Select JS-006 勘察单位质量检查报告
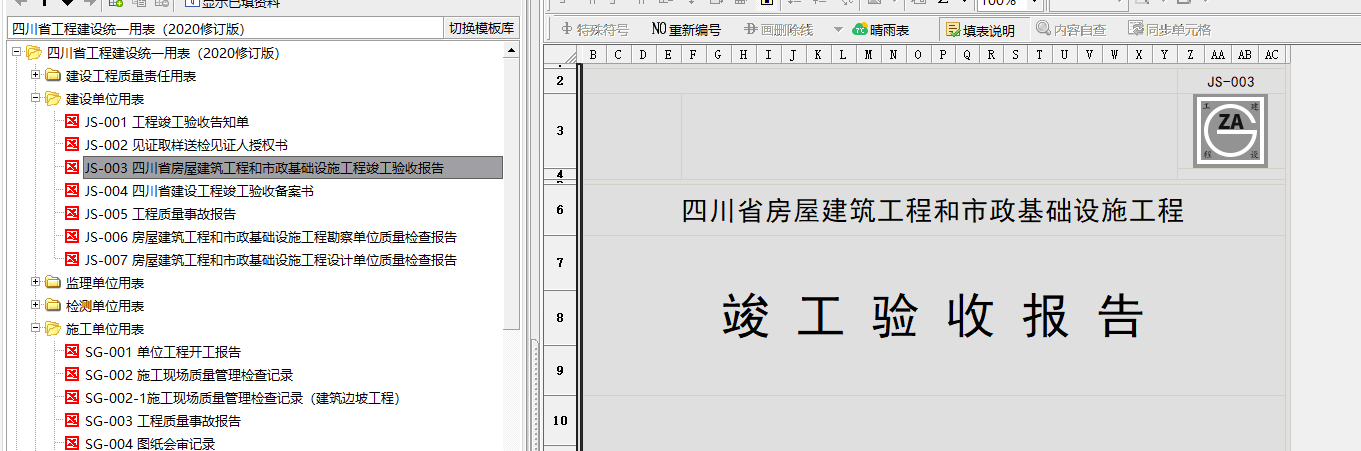The width and height of the screenshot is (1361, 451). click(270, 237)
